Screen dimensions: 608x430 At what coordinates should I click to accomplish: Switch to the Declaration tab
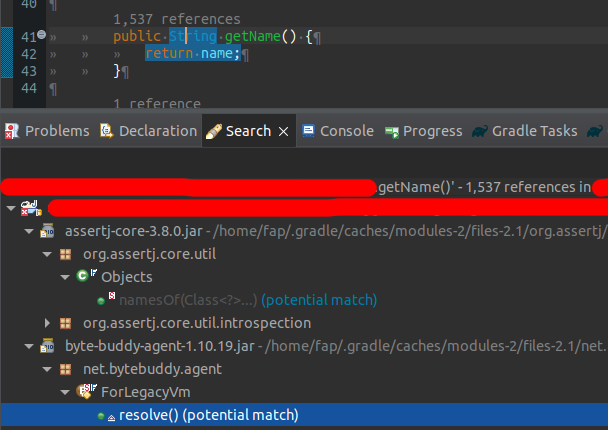149,131
